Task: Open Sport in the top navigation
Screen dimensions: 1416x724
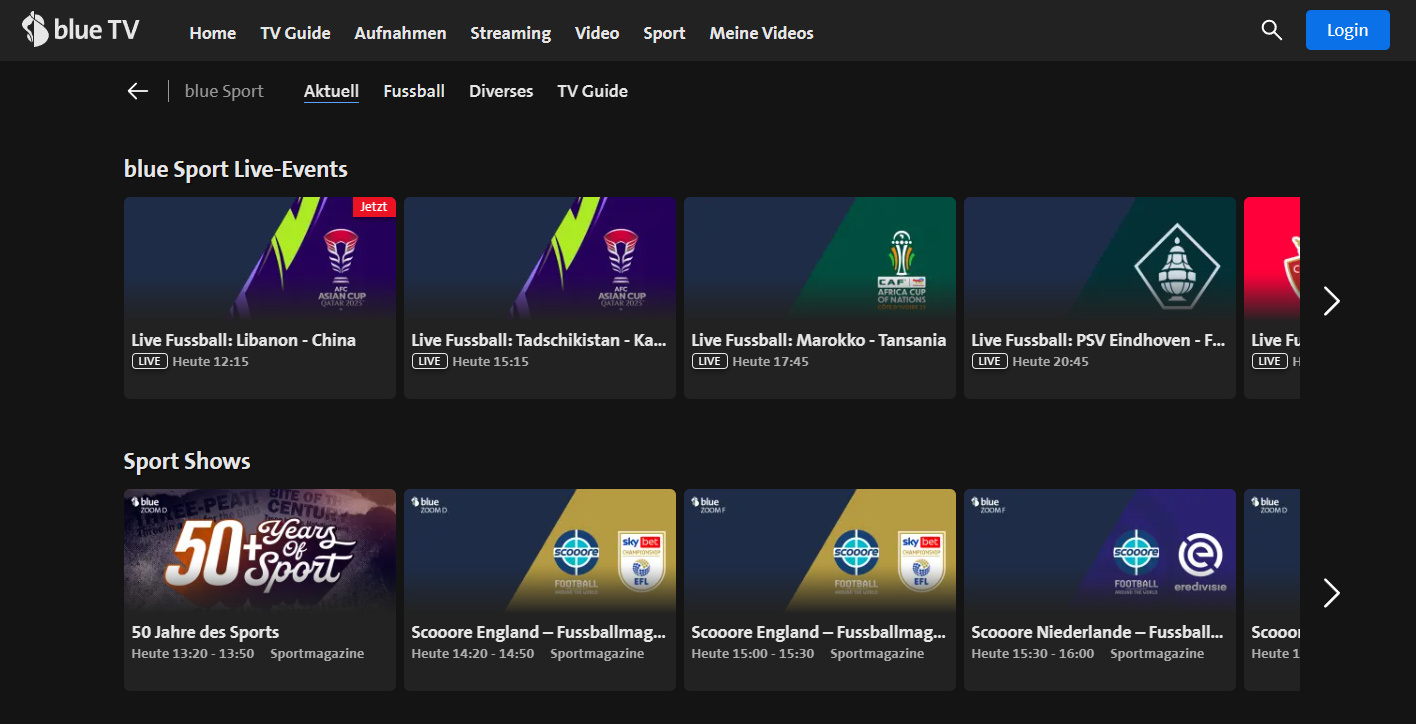Action: [664, 33]
